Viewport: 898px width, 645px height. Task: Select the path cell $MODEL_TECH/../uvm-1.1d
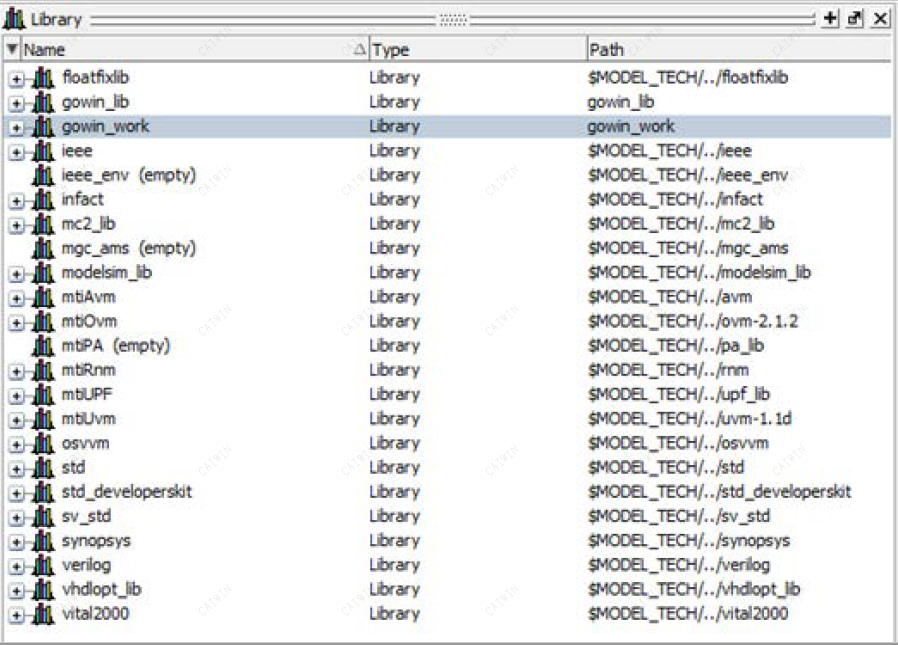coord(690,419)
